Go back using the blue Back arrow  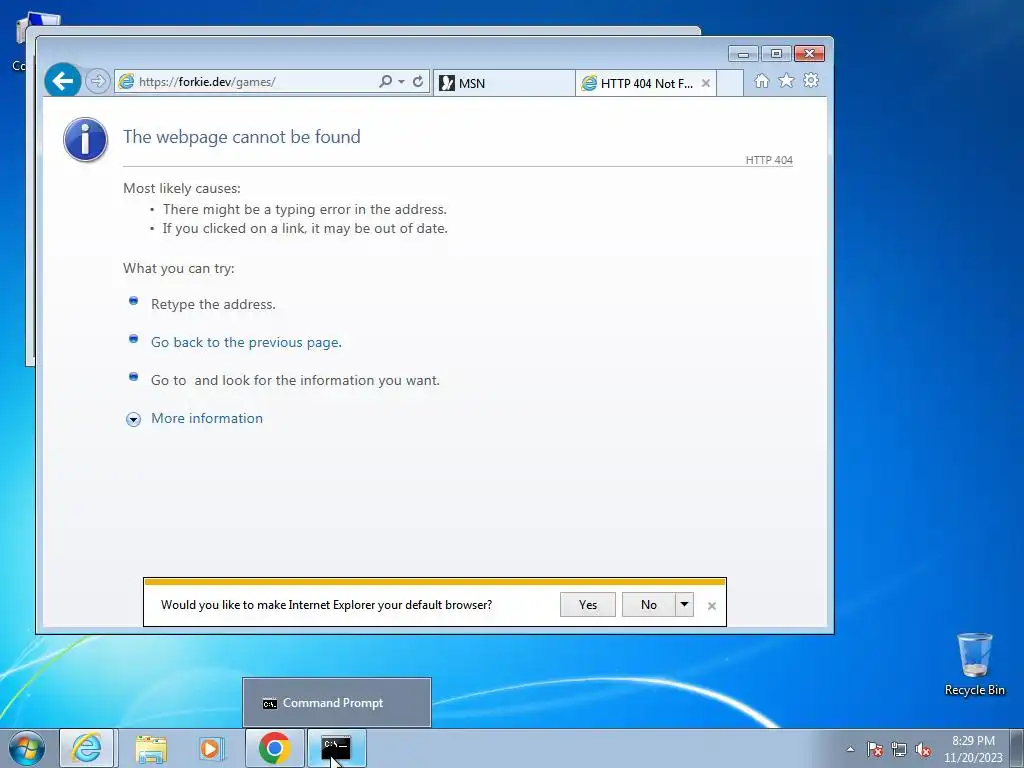tap(63, 81)
